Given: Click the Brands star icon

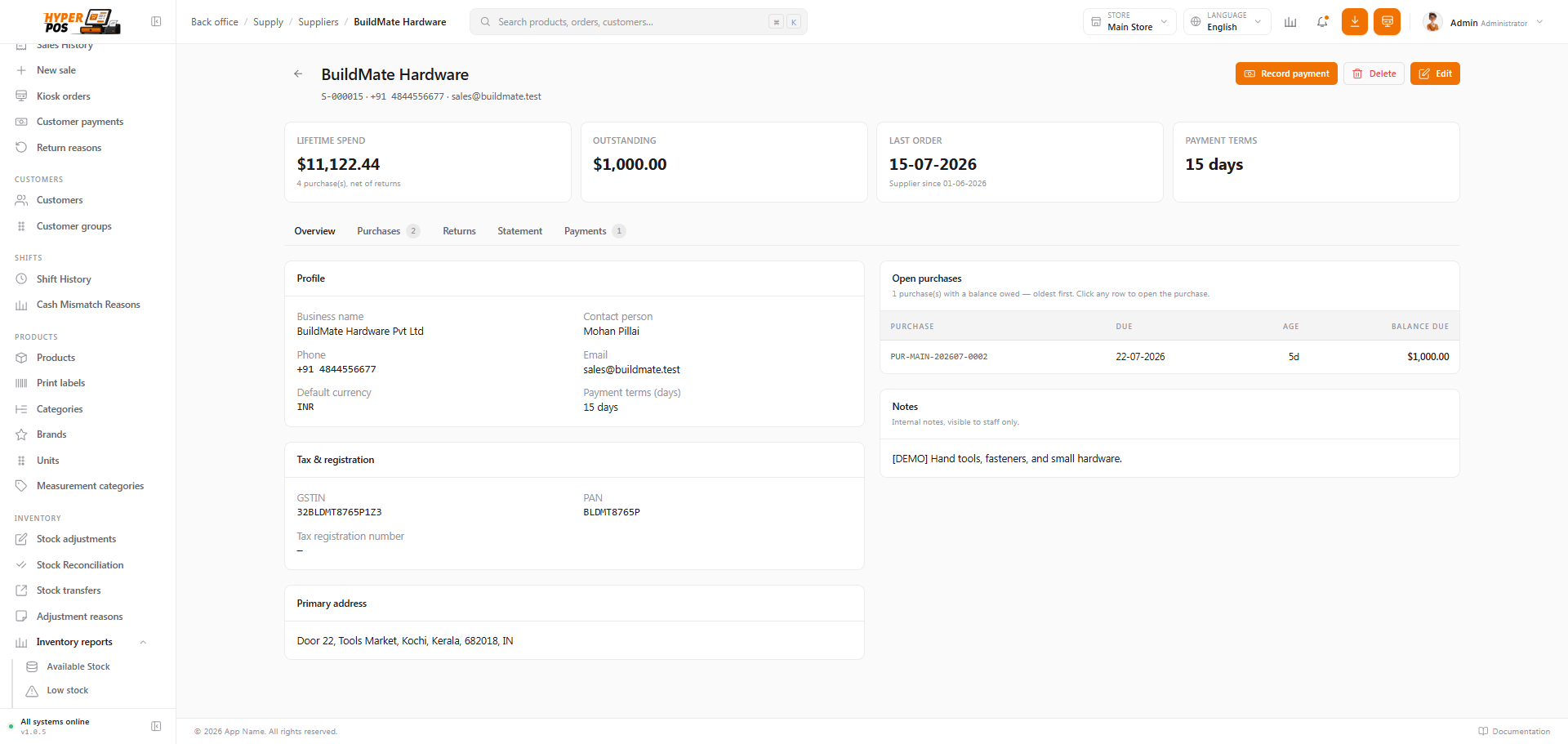Looking at the screenshot, I should [x=21, y=434].
